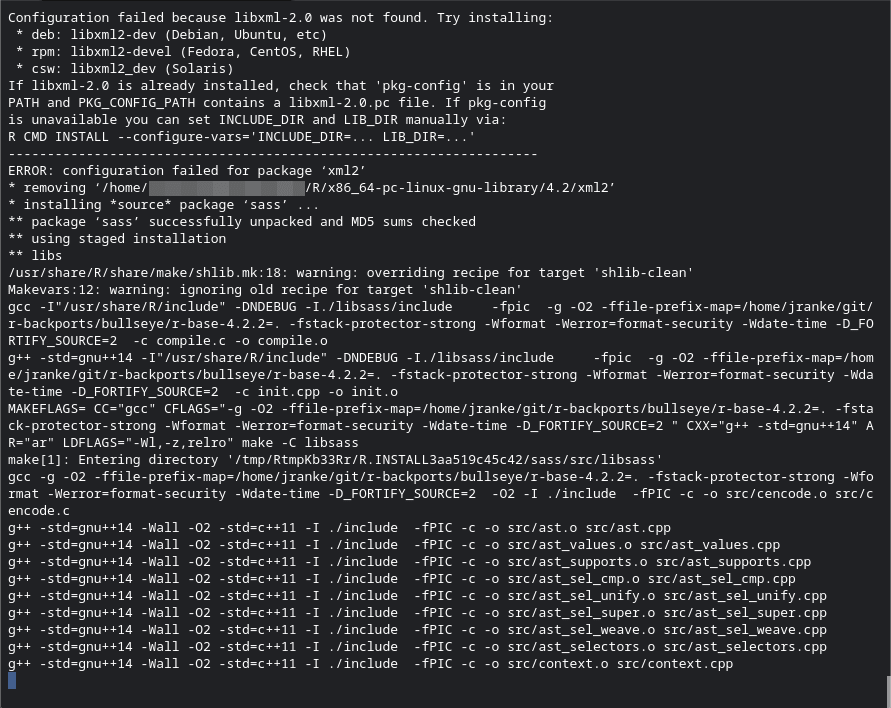Click the 'src/ast_selectors.cpp' file name
891x708 pixels.
pyautogui.click(x=745, y=647)
